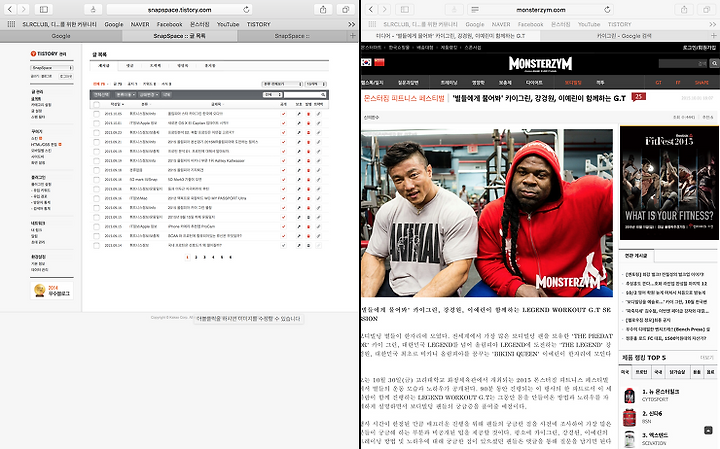Image resolution: width=720 pixels, height=449 pixels.
Task: Open the share menu in the left Safari window
Action: click(x=323, y=9)
